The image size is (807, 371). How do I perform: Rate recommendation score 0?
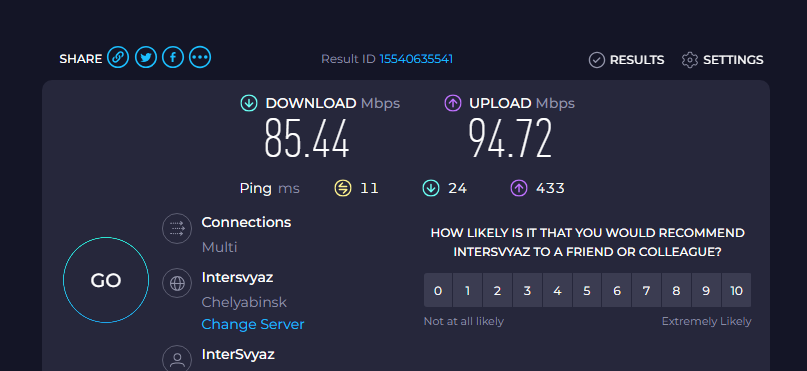438,290
